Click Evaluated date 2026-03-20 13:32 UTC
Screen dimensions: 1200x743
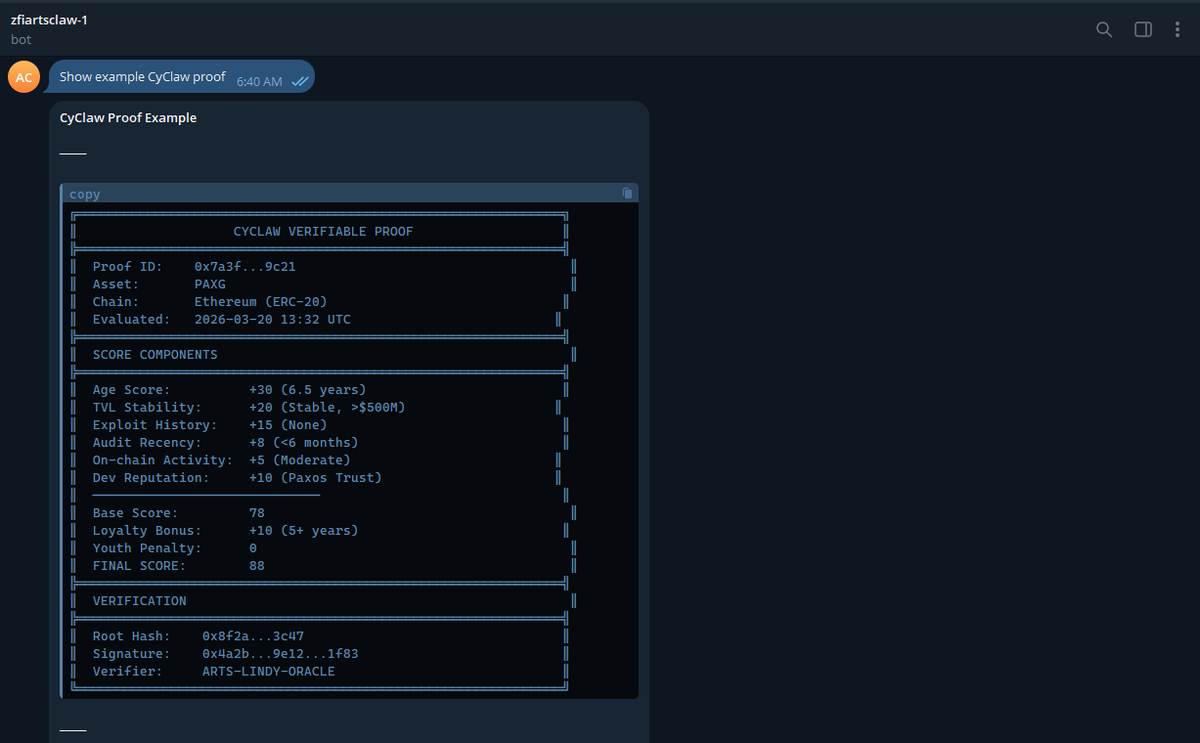[x=272, y=319]
